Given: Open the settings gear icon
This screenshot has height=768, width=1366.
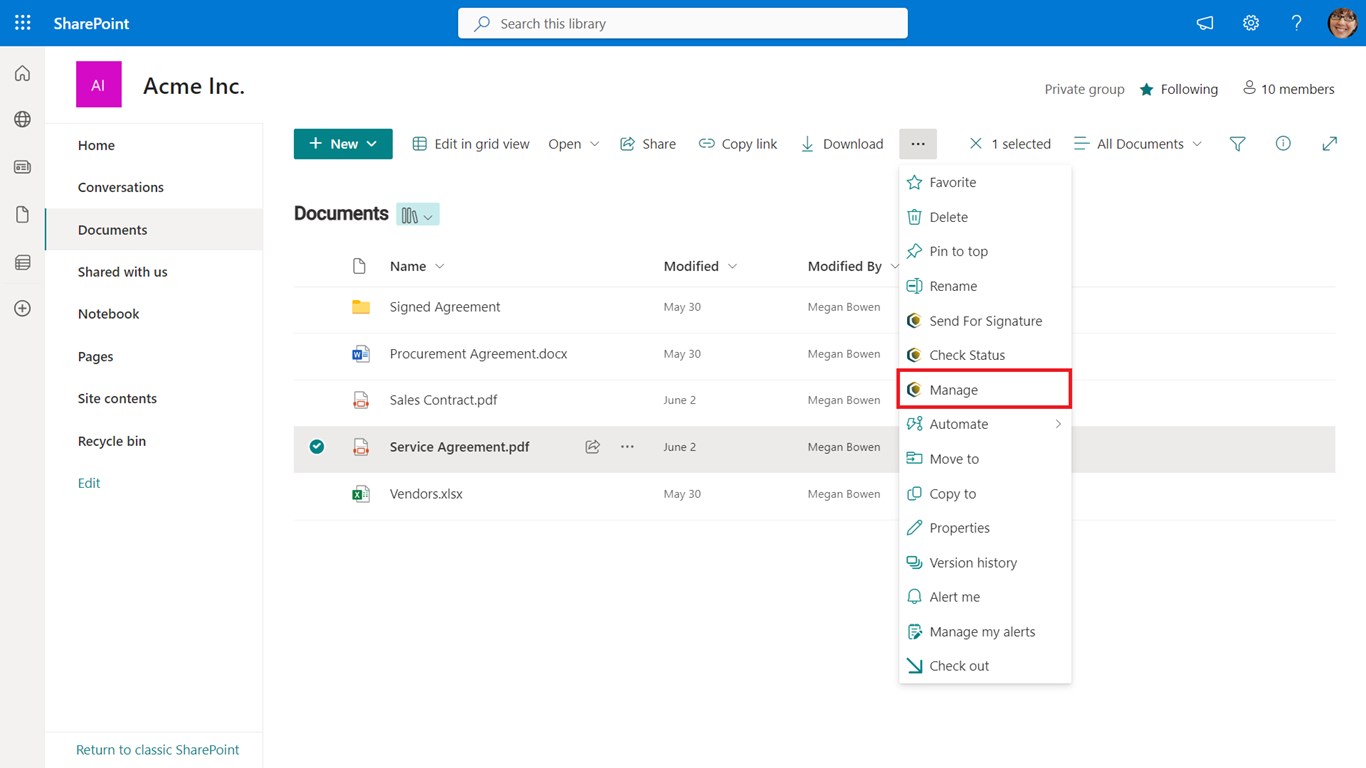Looking at the screenshot, I should 1251,23.
